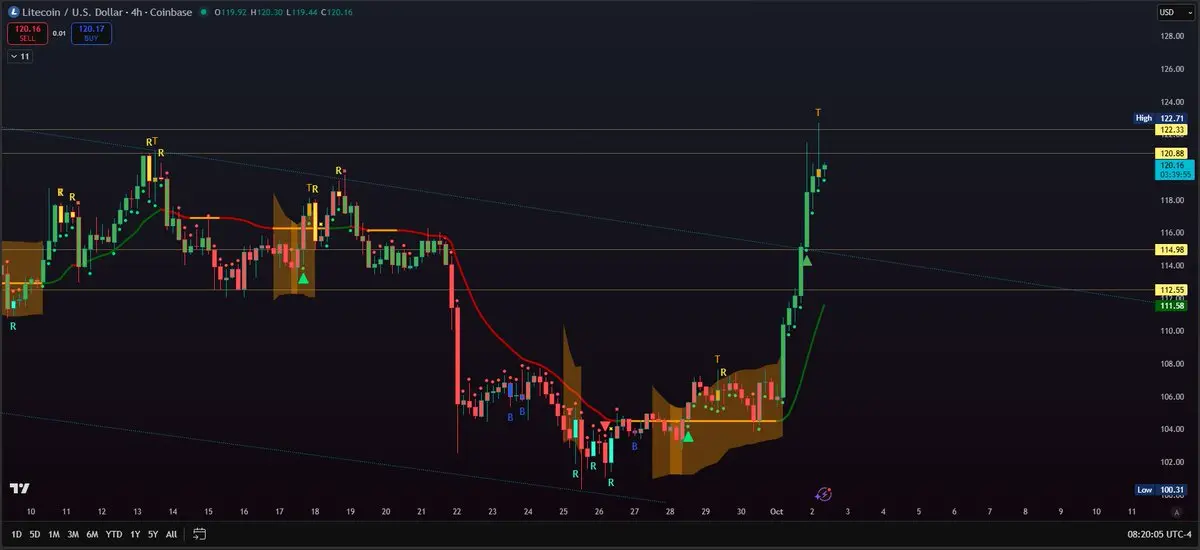Click the Litecoin symbol logo icon

[x=13, y=12]
